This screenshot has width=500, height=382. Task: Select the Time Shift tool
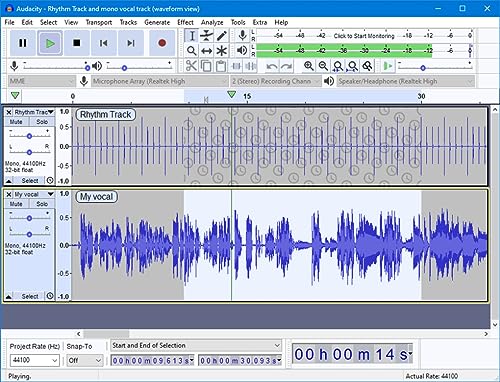[x=207, y=51]
